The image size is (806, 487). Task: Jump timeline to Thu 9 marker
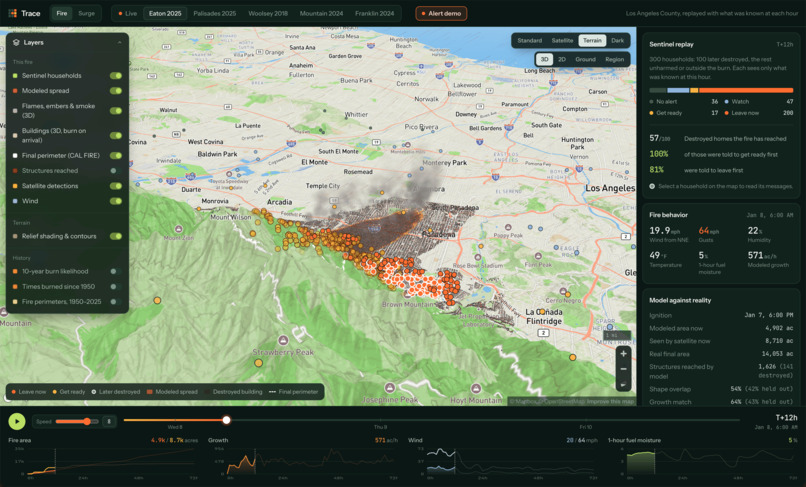pyautogui.click(x=380, y=427)
